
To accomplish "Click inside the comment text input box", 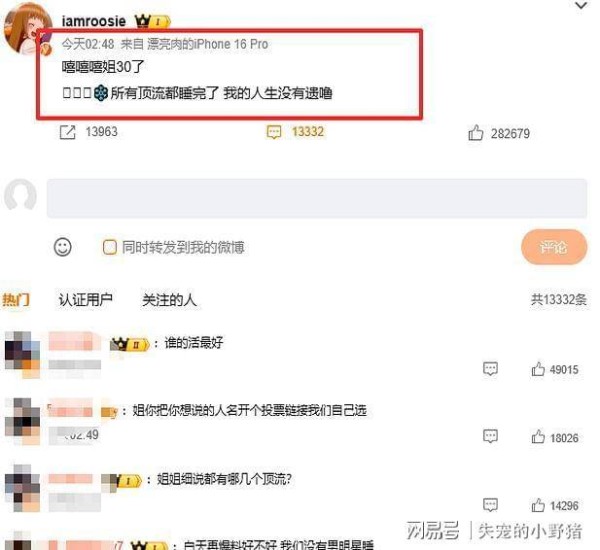I will 317,198.
